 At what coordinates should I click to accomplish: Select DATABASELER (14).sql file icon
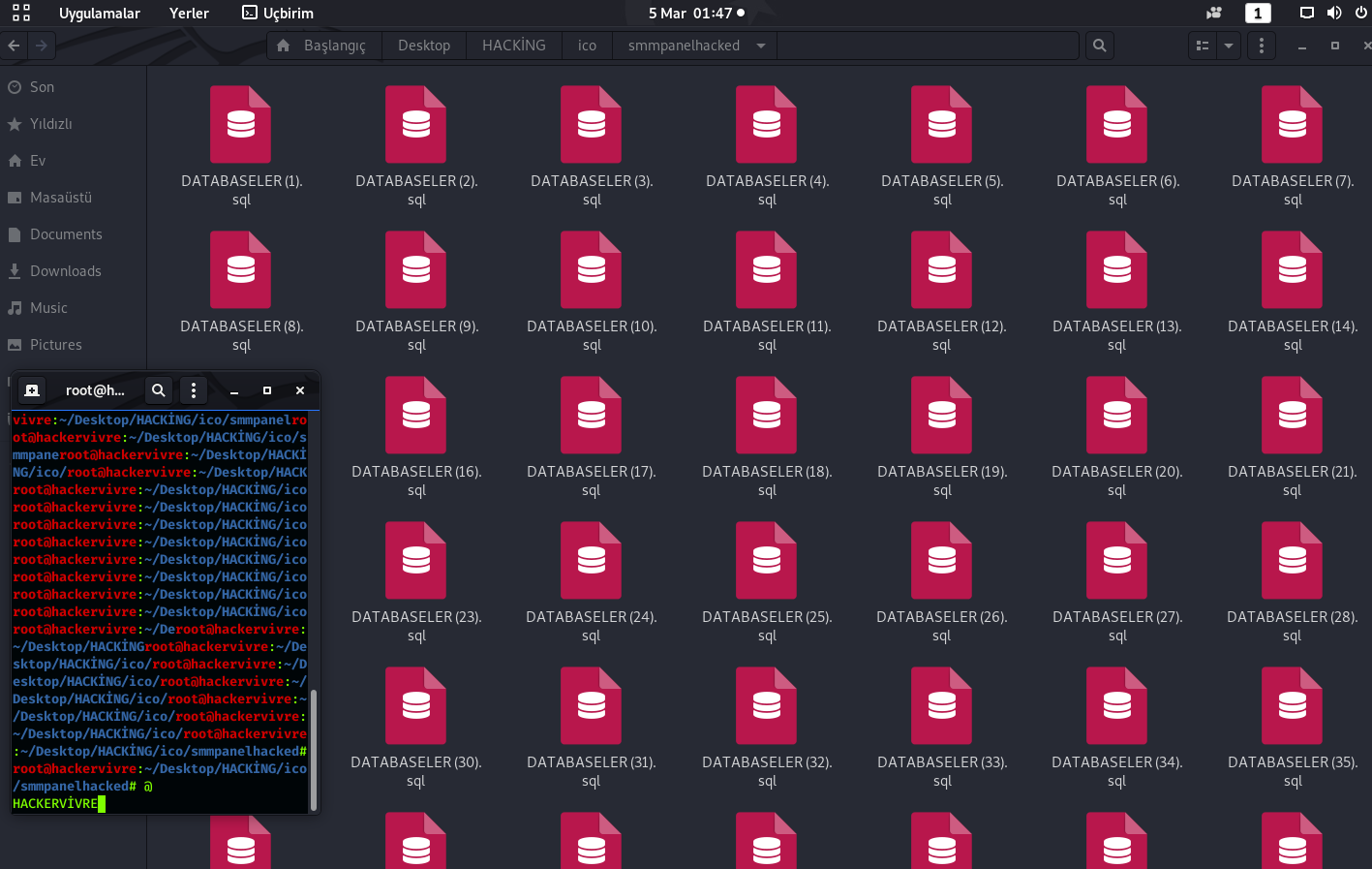click(1293, 269)
